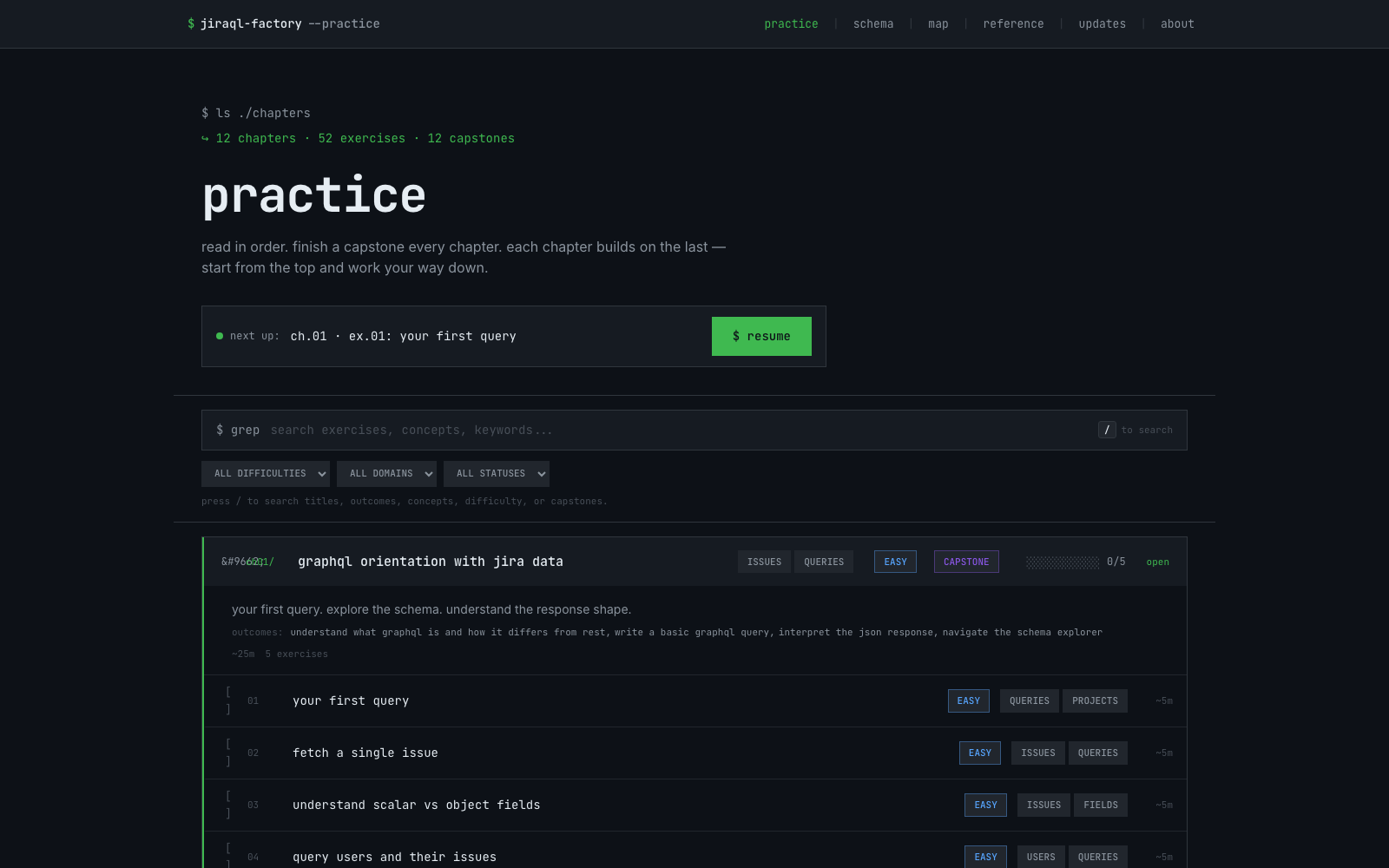Click ISSUES tag on 'fetch a single issue'

pyautogui.click(x=1038, y=753)
